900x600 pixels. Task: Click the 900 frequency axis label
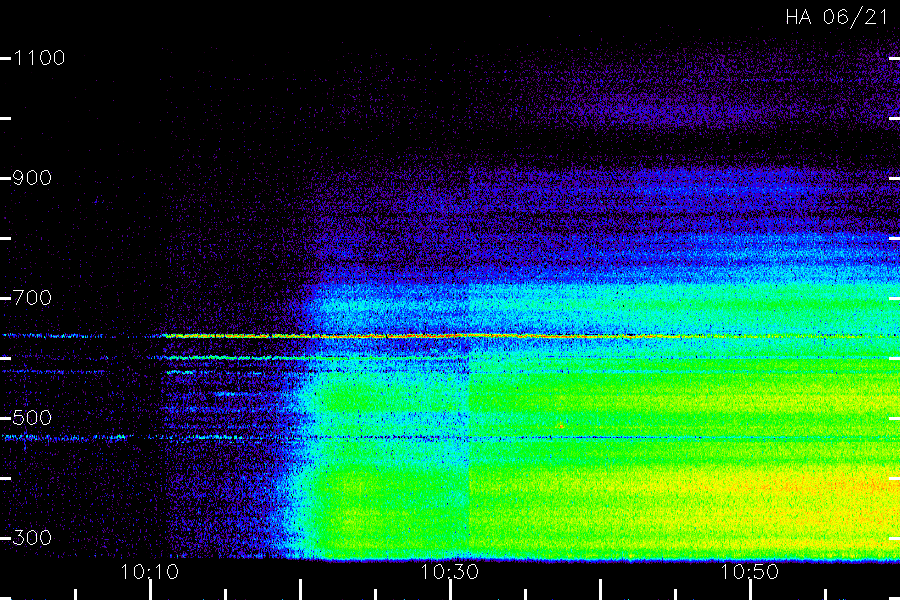point(32,178)
